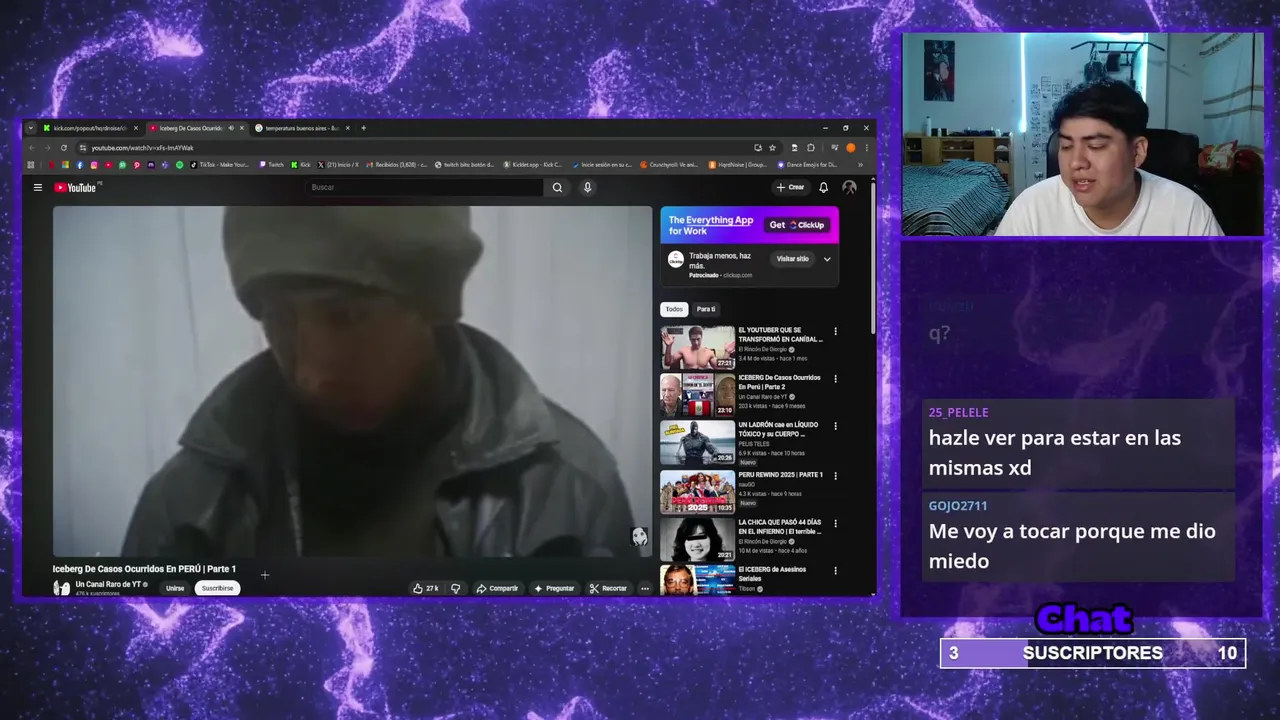Click the Get ClickUp ad banner button
The width and height of the screenshot is (1280, 720).
[797, 225]
